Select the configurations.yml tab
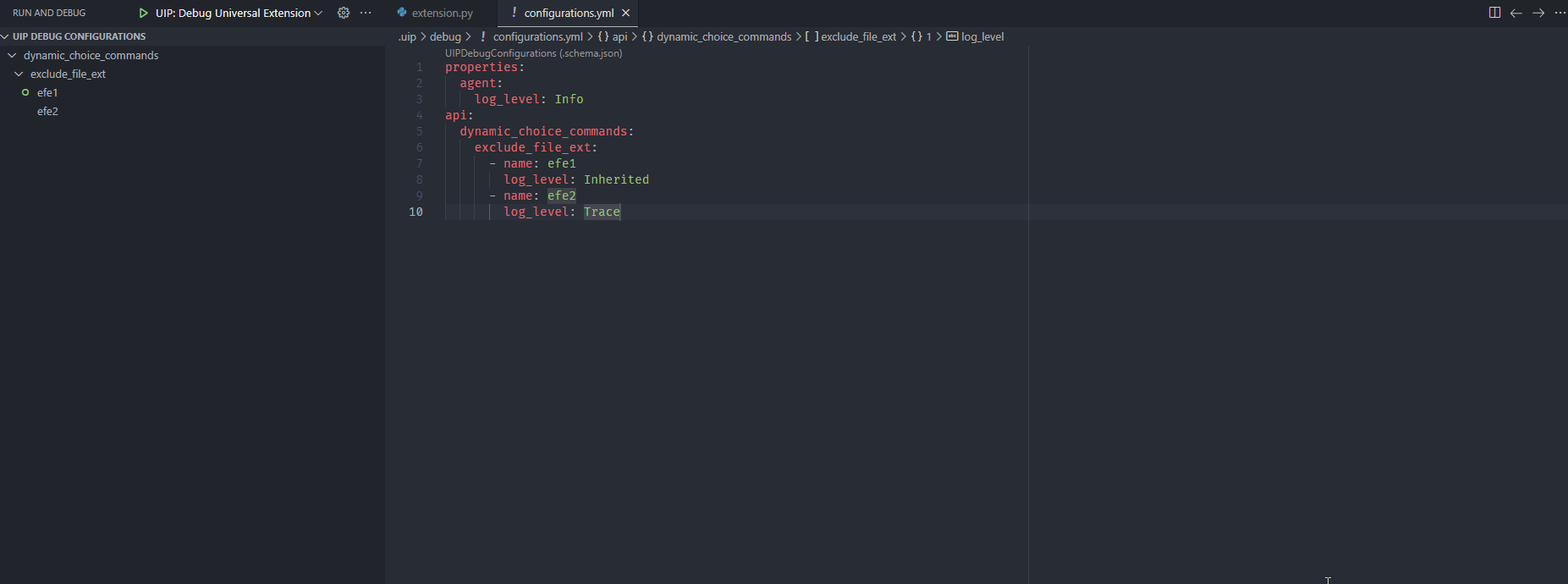This screenshot has width=1568, height=584. click(568, 13)
